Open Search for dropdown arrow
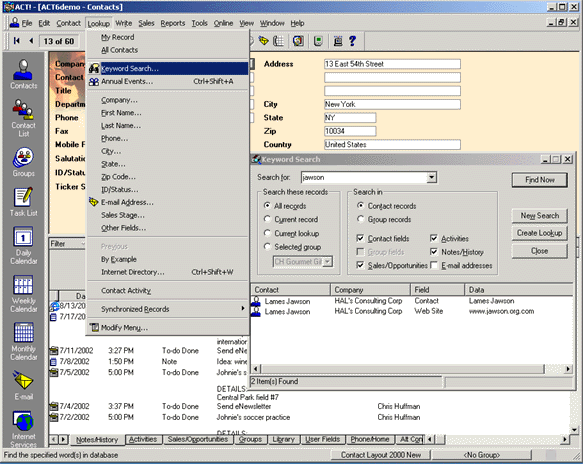Image resolution: width=583 pixels, height=464 pixels. tap(431, 177)
